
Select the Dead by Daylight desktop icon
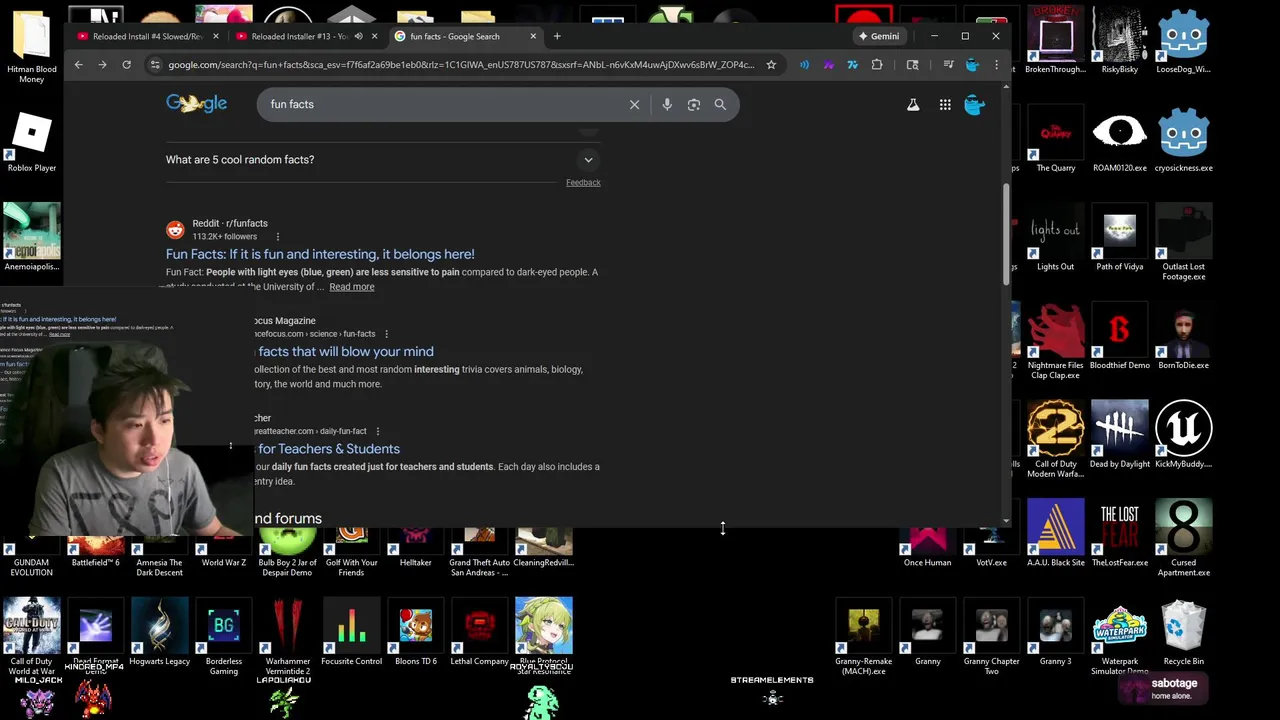click(x=1120, y=435)
